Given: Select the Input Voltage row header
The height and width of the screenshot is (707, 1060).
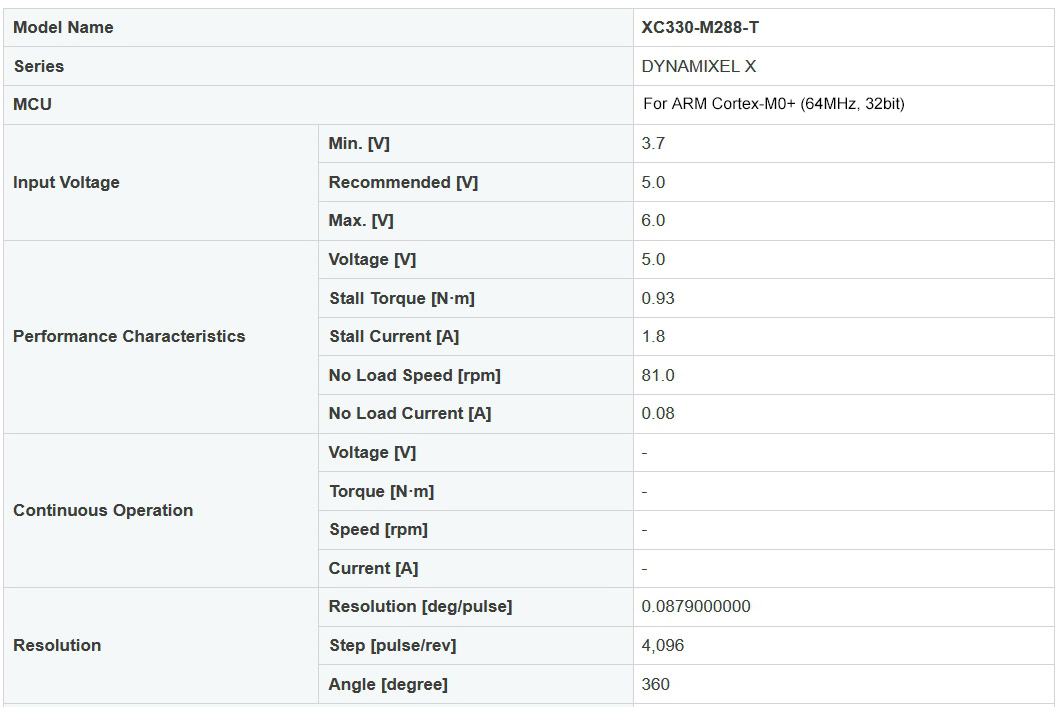Looking at the screenshot, I should pyautogui.click(x=66, y=182).
